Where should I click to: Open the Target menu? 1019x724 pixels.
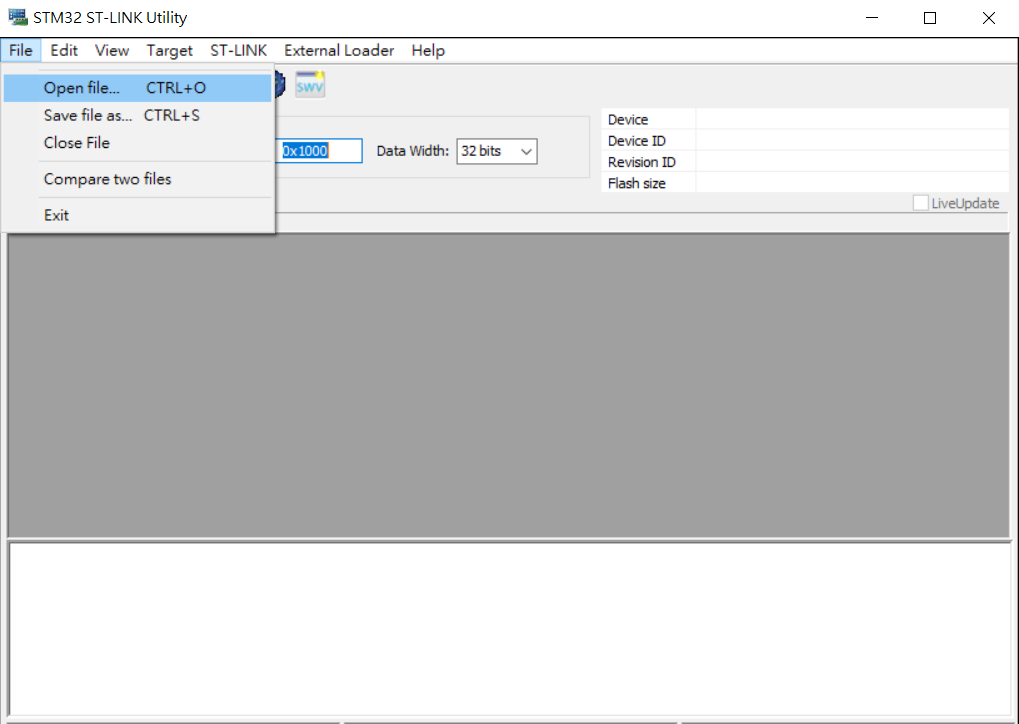pos(169,50)
